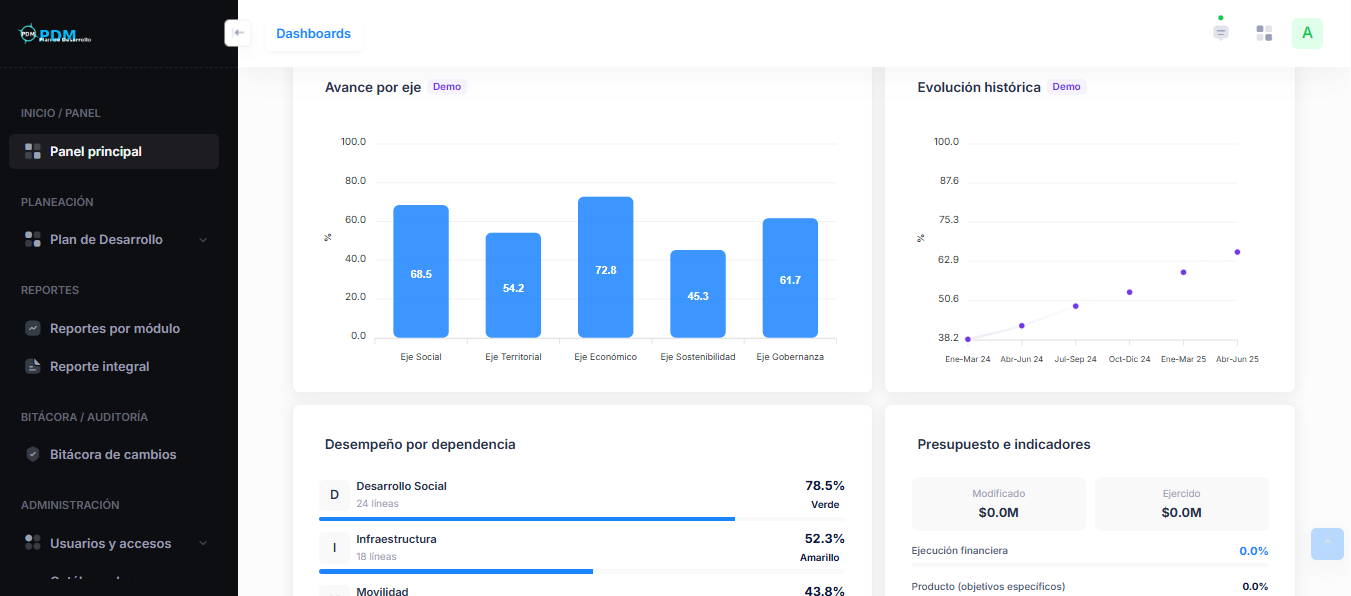Click the 'Verde' status label
This screenshot has width=1351, height=596.
click(825, 504)
